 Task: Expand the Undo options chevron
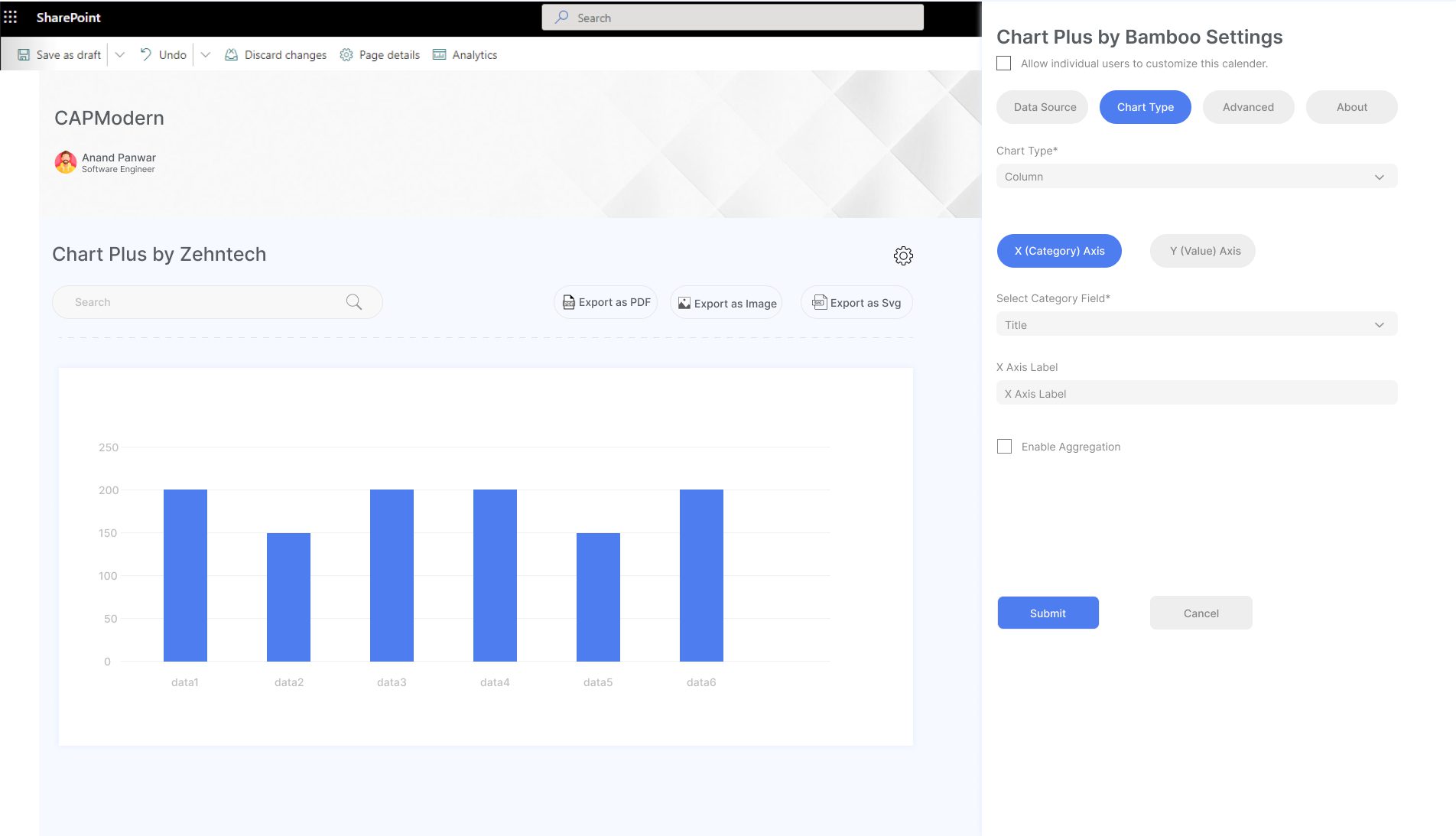coord(206,55)
